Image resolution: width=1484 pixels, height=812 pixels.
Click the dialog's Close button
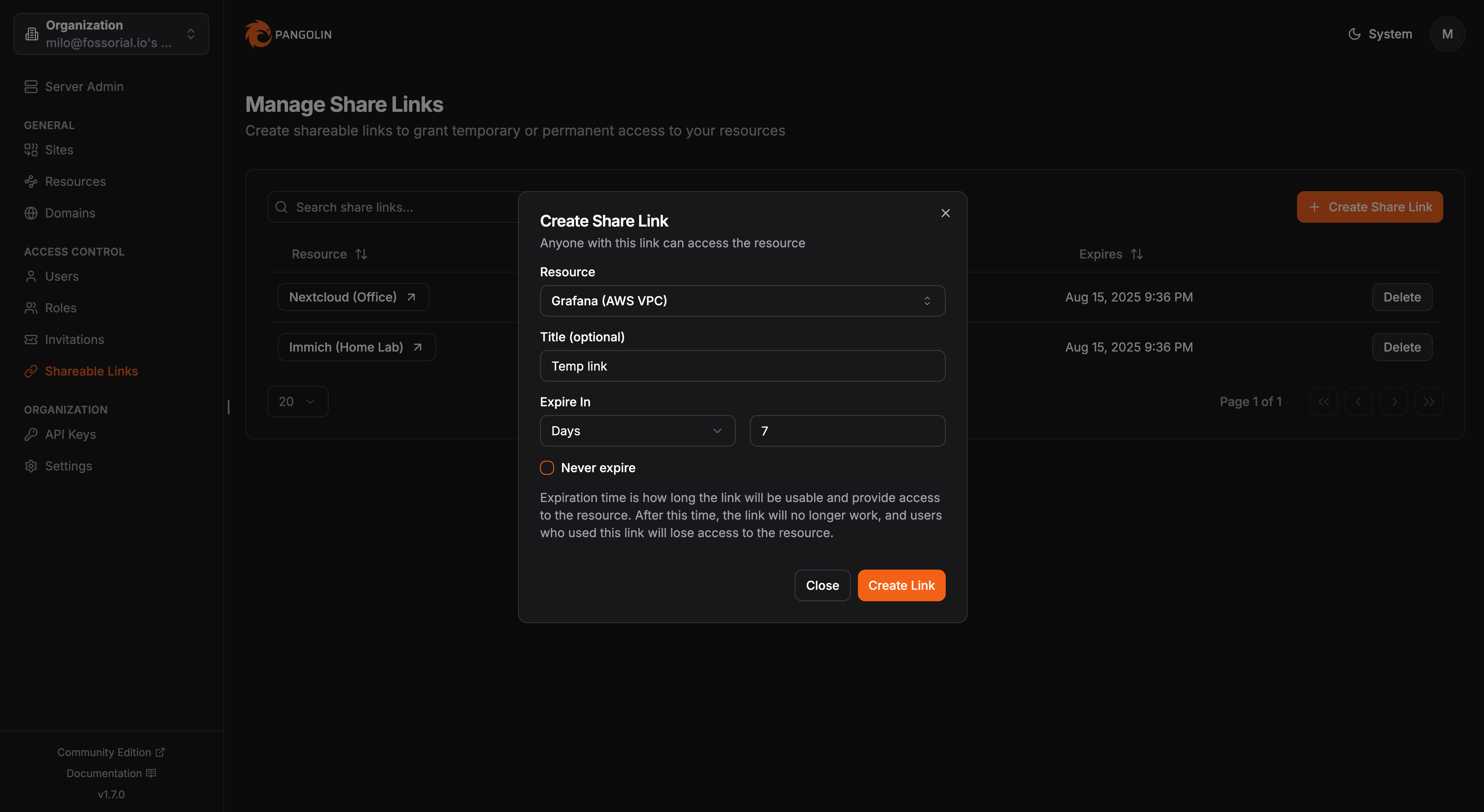click(822, 585)
